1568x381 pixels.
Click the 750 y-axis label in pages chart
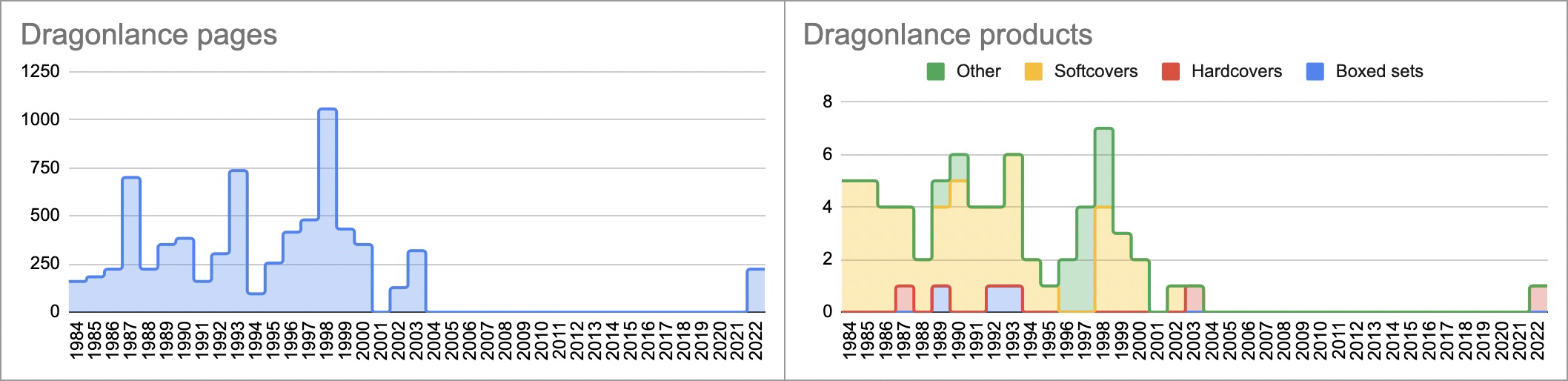pos(45,168)
